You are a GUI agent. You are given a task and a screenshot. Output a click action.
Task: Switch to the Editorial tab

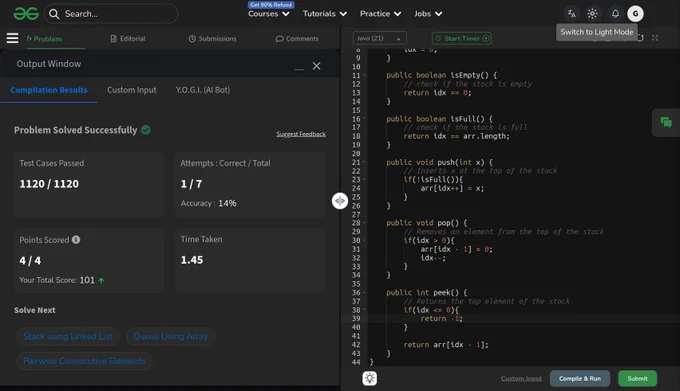pos(128,39)
